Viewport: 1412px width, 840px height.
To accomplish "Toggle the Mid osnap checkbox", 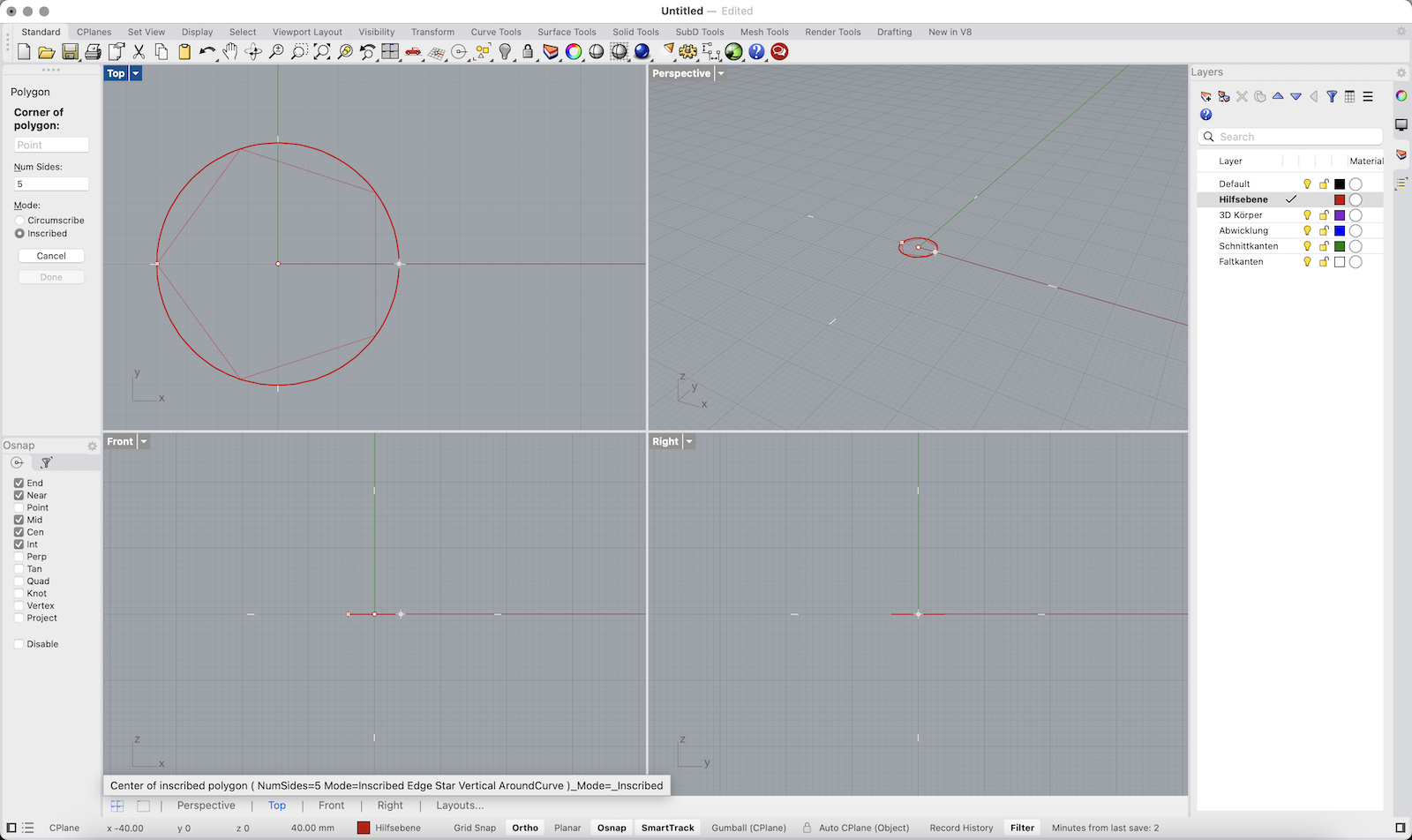I will click(x=19, y=520).
